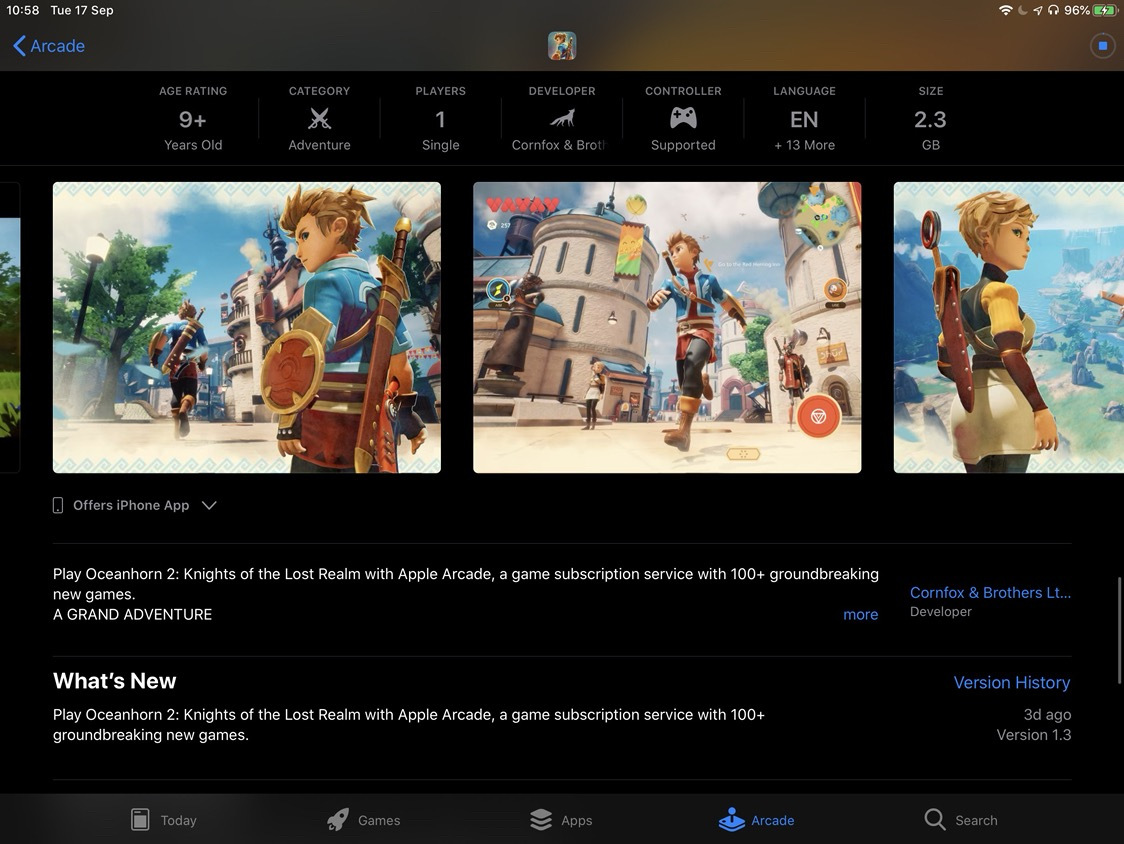Switch to the Today tab label
Image resolution: width=1124 pixels, height=844 pixels.
tap(178, 820)
